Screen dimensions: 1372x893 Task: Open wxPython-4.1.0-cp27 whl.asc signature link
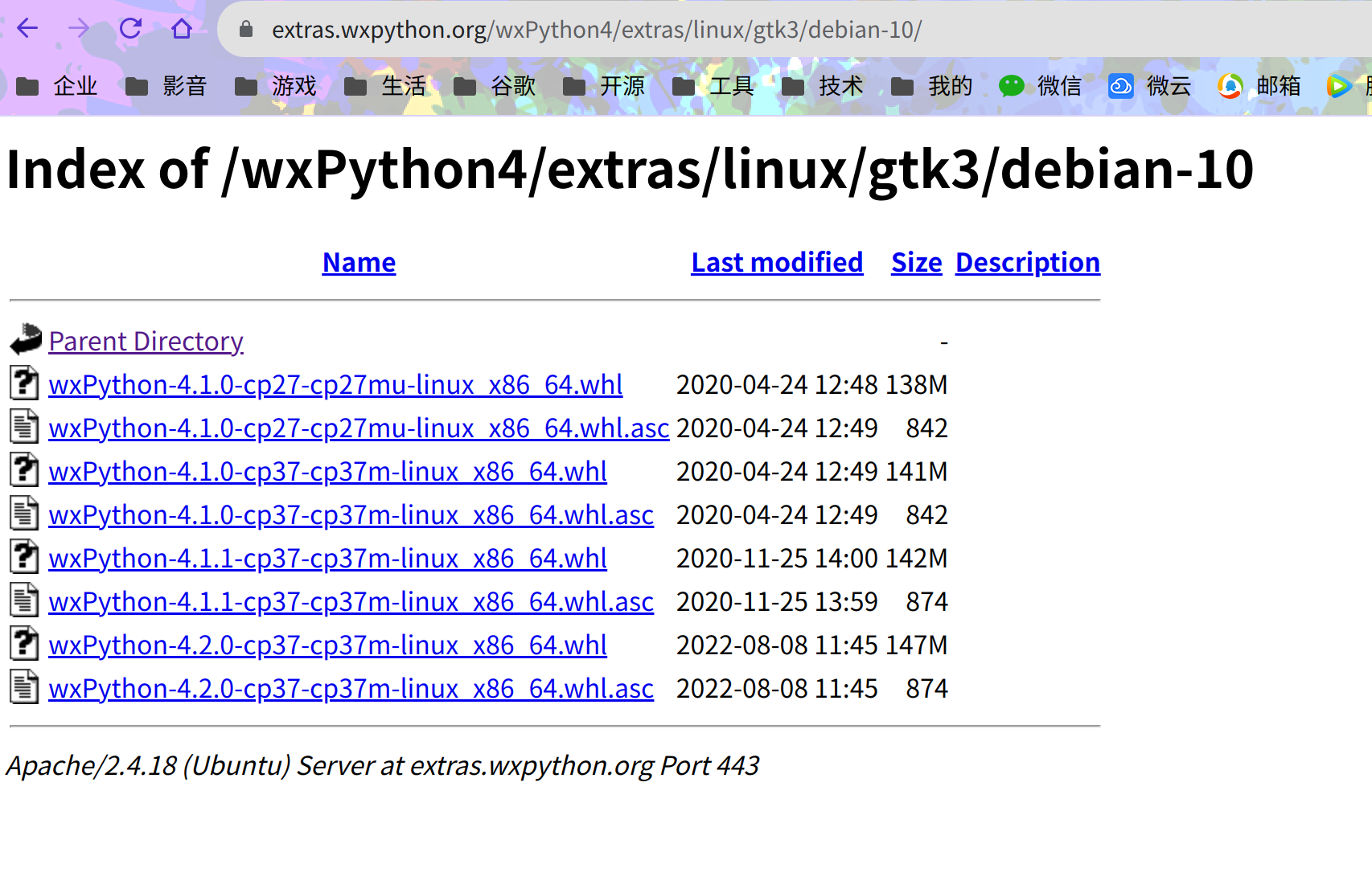click(x=359, y=428)
